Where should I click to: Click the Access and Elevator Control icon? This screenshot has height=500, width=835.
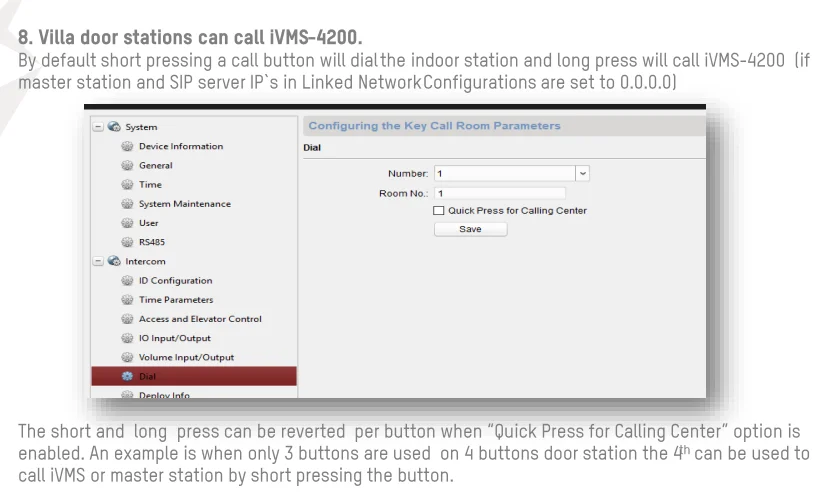point(127,319)
